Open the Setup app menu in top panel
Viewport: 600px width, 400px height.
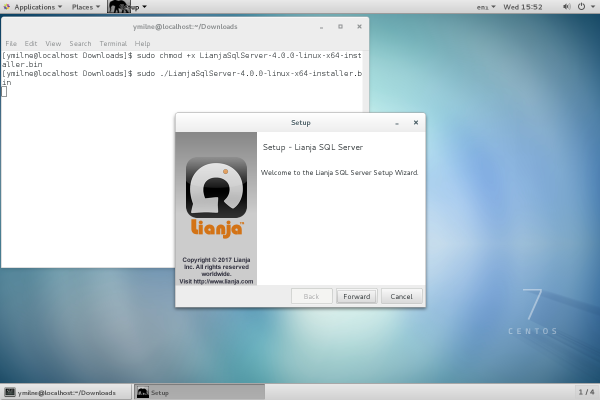tap(128, 7)
